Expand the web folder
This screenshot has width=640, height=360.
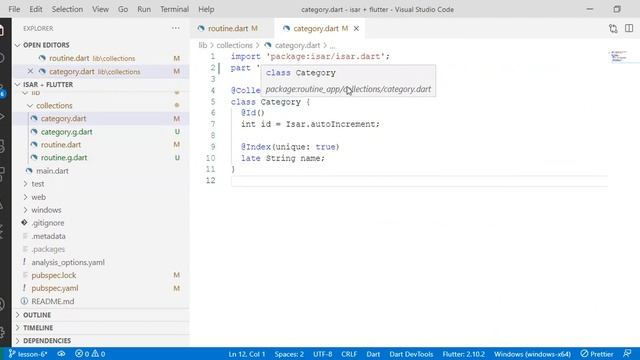point(25,197)
